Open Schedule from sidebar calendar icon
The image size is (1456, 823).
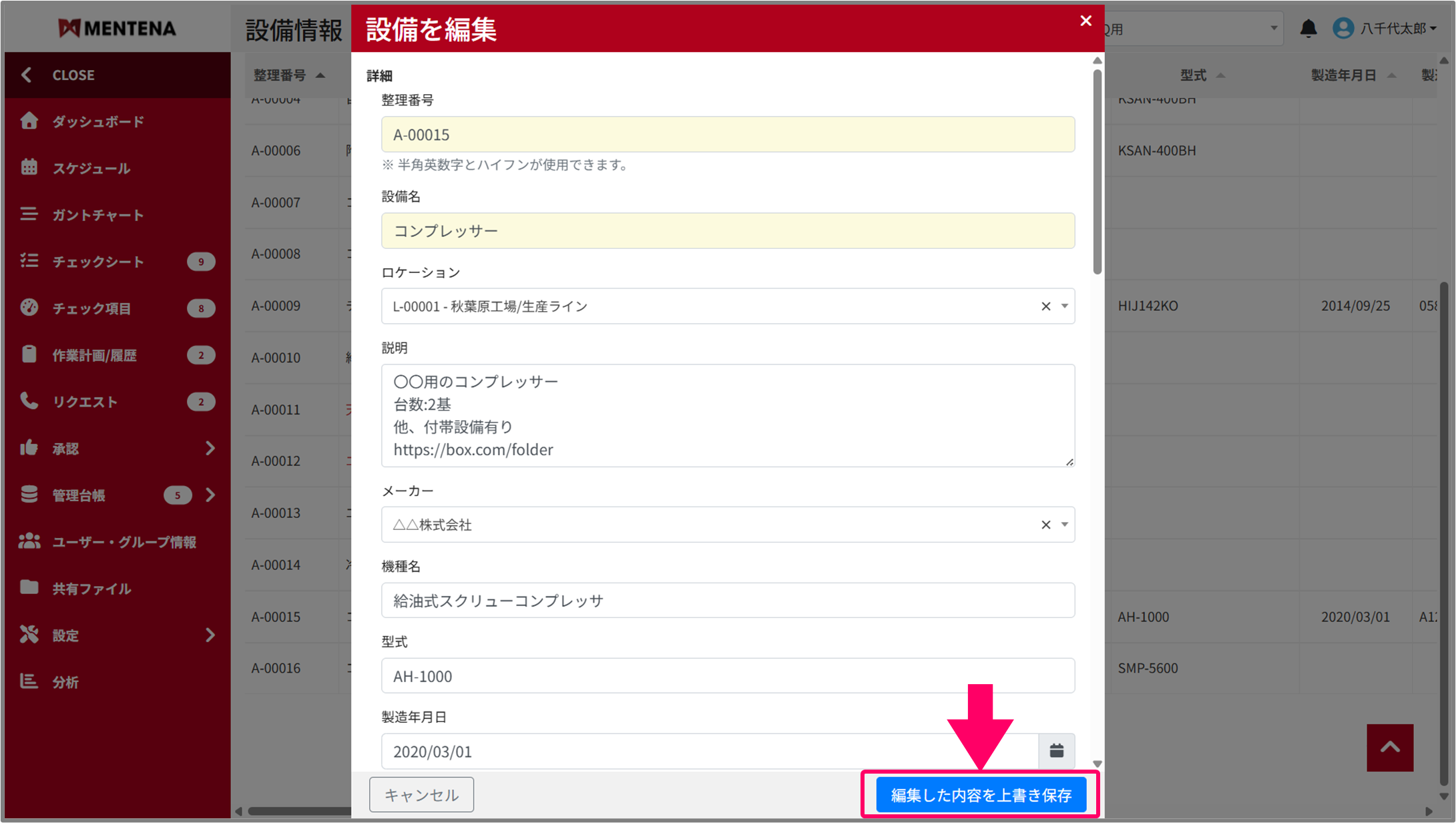point(29,168)
